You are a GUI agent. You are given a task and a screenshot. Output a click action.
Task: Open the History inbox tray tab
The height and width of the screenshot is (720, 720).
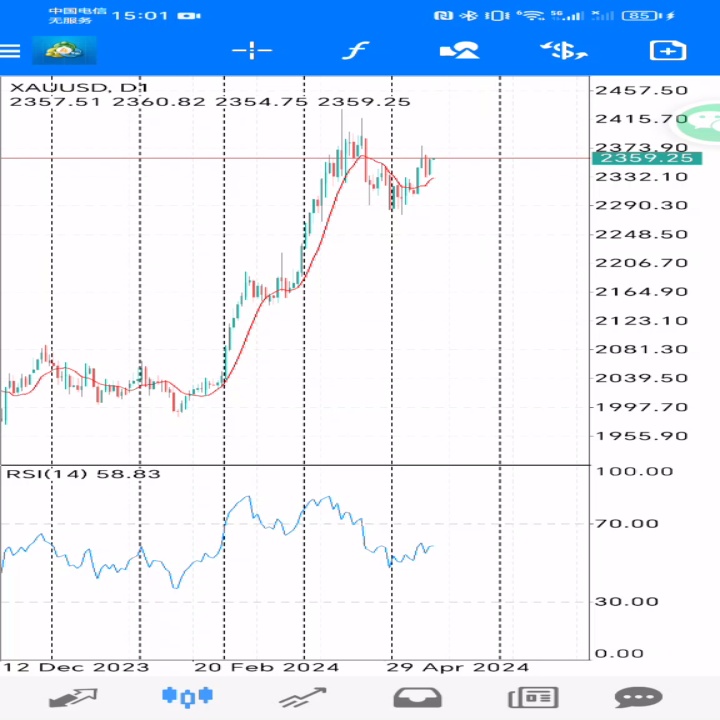pyautogui.click(x=417, y=697)
